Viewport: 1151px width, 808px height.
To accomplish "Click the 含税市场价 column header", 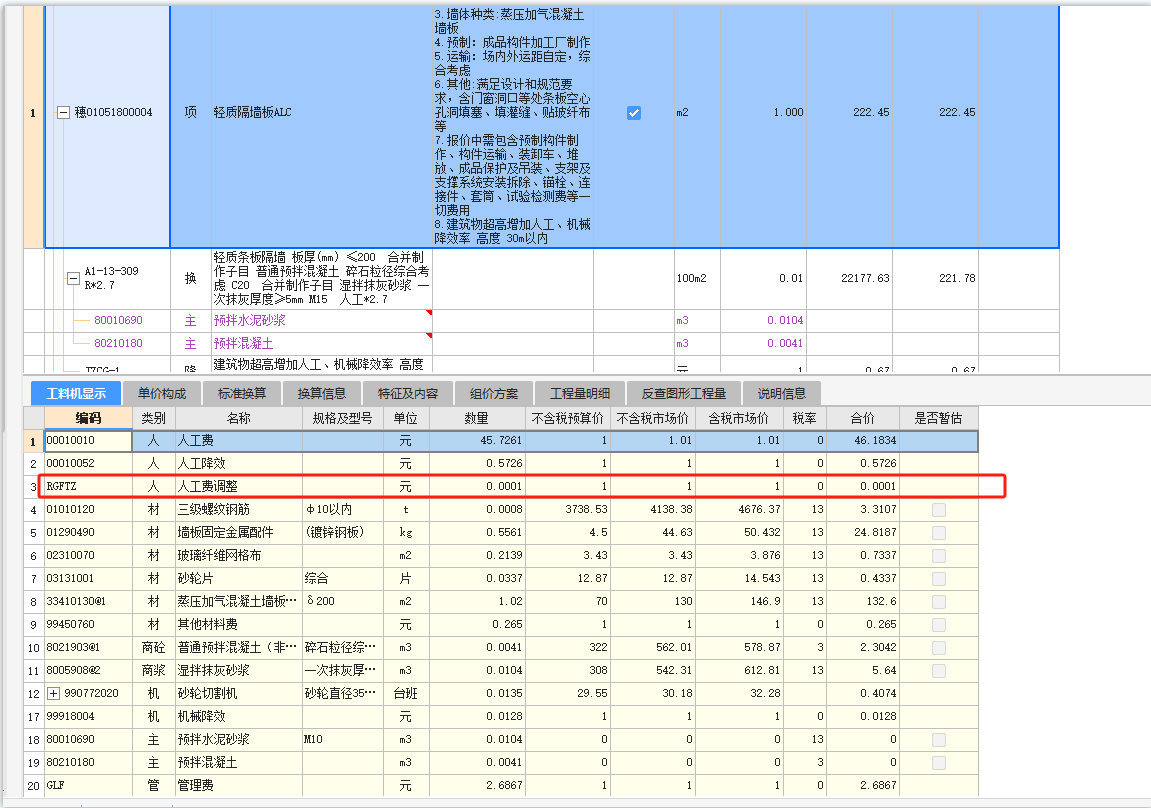I will [x=738, y=418].
